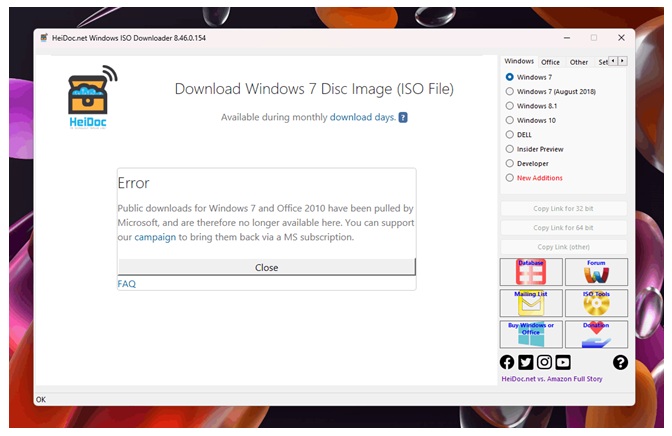Screen dimensions: 672x436
Task: Click the HeiDoc treasure chest logo
Action: pos(91,97)
